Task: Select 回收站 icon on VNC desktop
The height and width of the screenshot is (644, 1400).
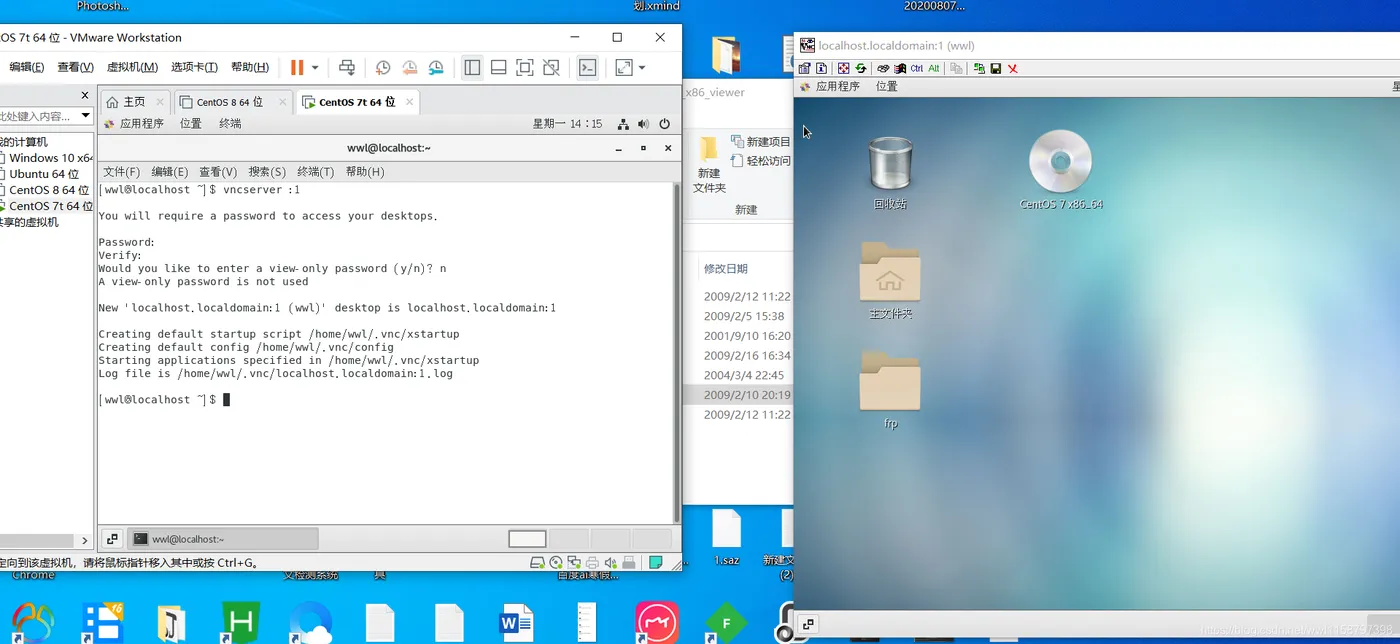Action: tap(890, 172)
